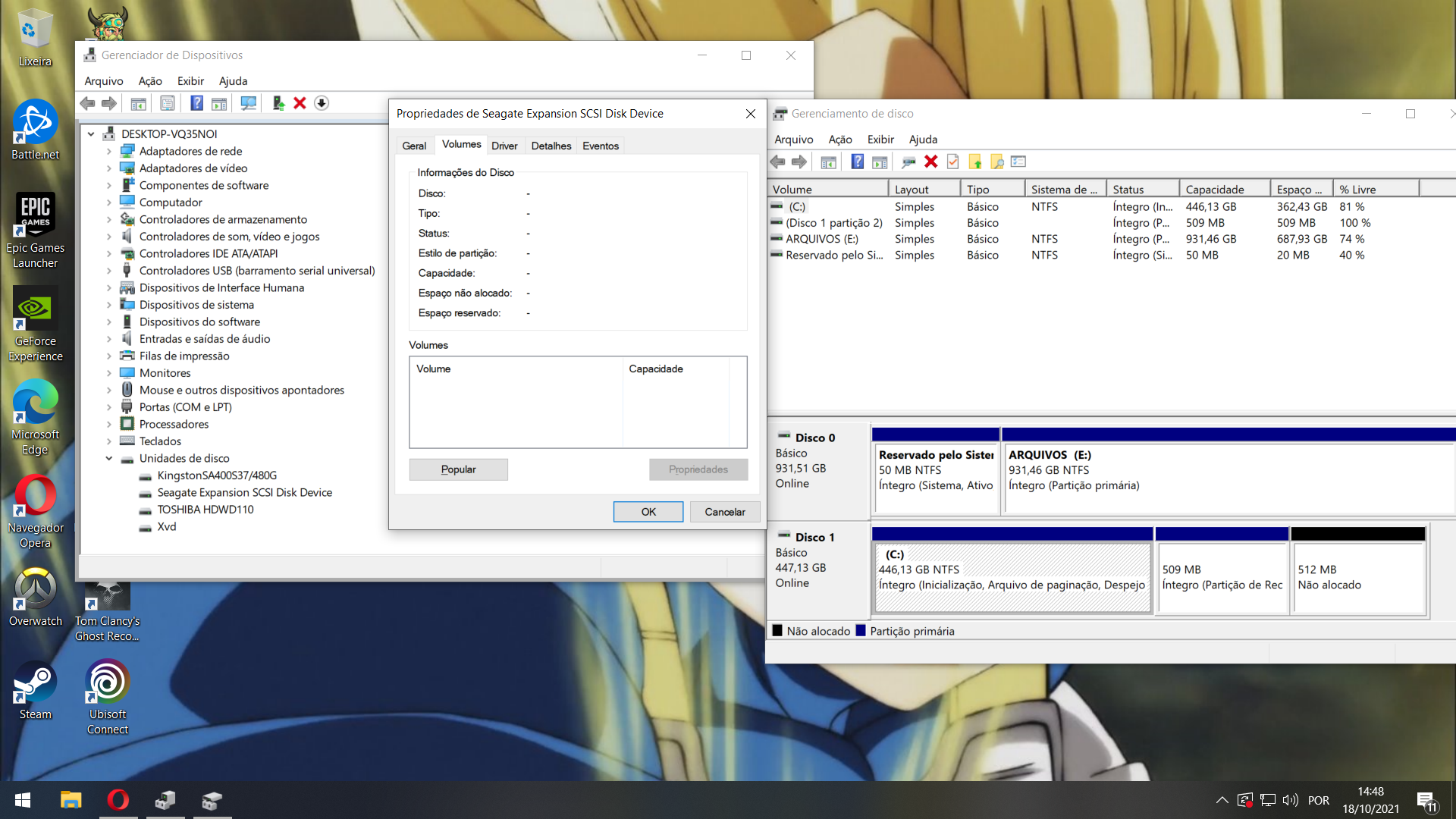The width and height of the screenshot is (1456, 819).
Task: Click the Capacidade column header in Disk Management
Action: click(1224, 190)
